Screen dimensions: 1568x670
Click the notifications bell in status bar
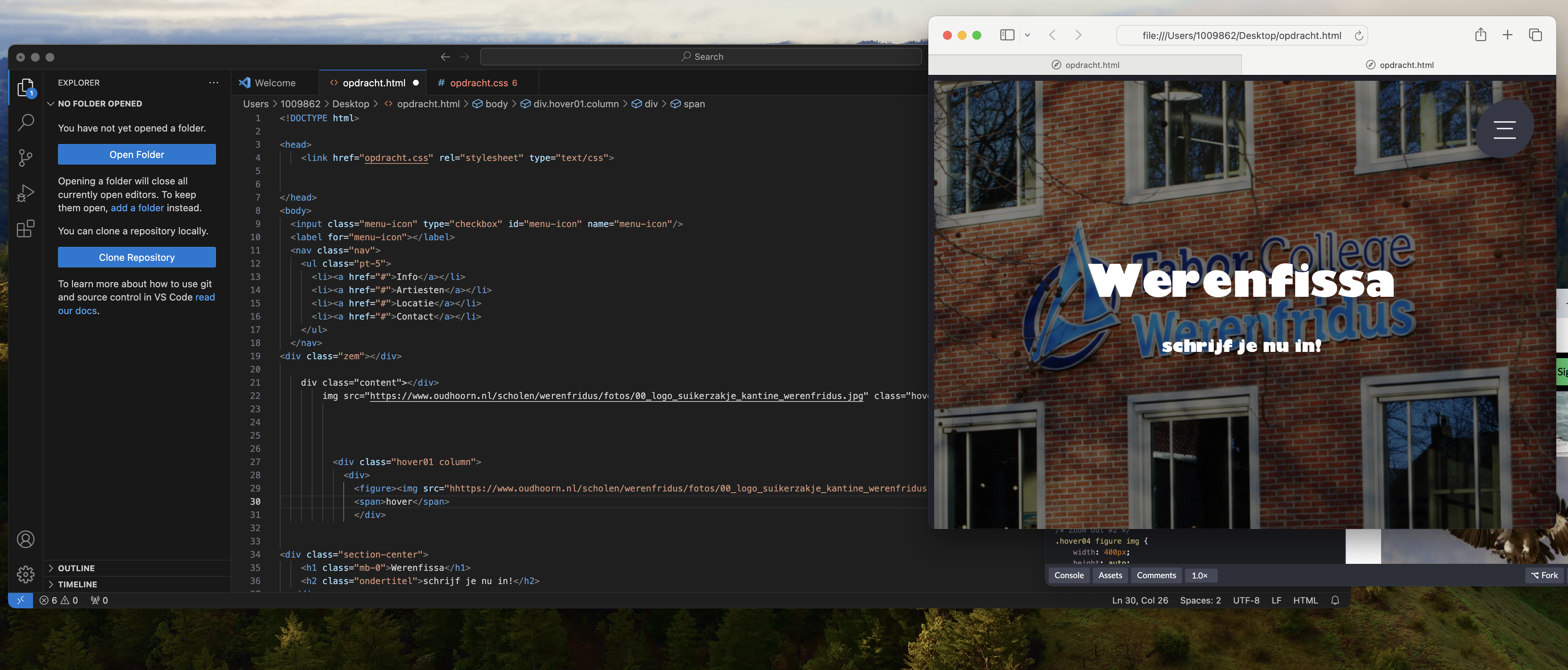coord(1335,601)
